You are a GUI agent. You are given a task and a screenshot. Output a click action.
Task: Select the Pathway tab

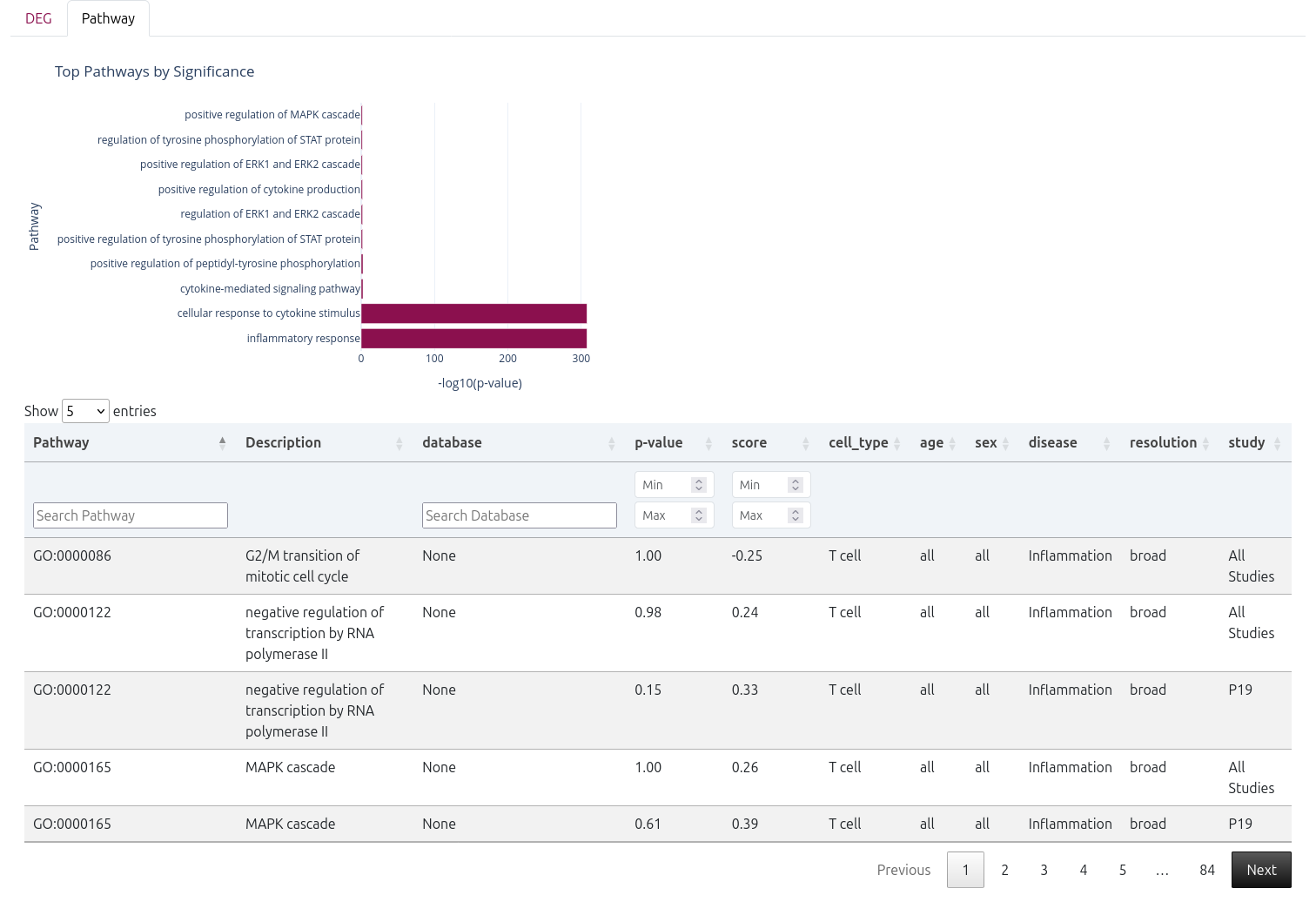[x=108, y=17]
